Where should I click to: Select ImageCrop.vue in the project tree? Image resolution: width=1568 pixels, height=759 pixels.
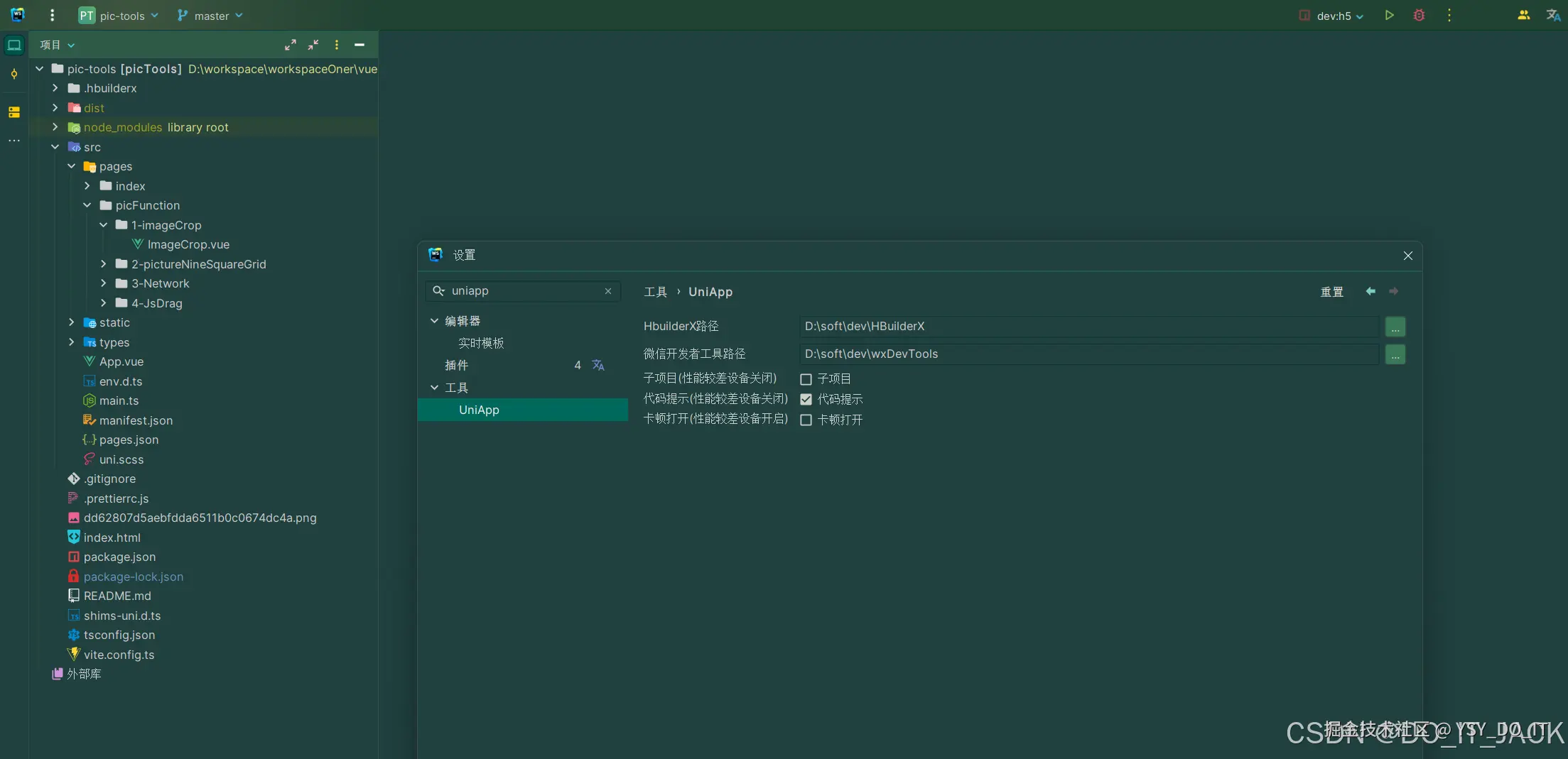click(188, 244)
